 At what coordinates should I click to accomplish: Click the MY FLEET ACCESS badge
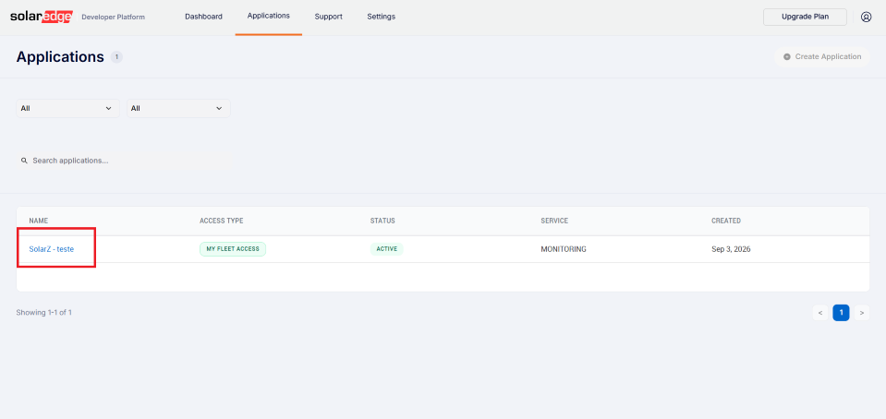(233, 249)
